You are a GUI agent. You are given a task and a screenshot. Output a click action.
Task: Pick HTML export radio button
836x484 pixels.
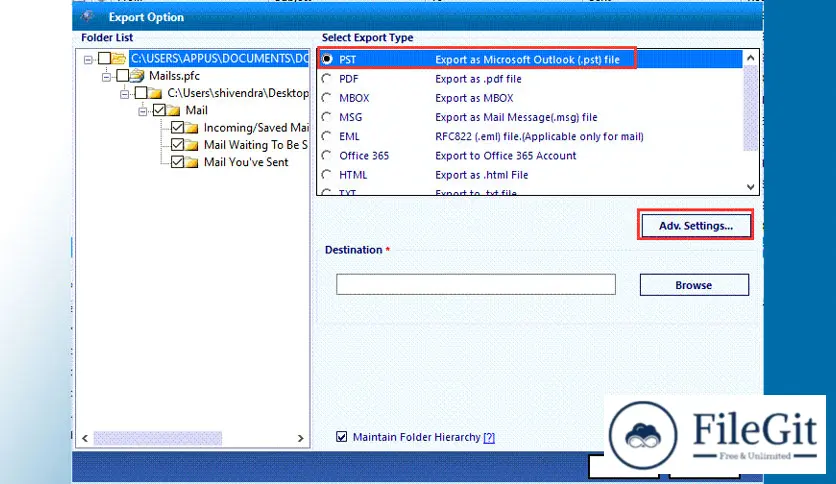(x=327, y=174)
